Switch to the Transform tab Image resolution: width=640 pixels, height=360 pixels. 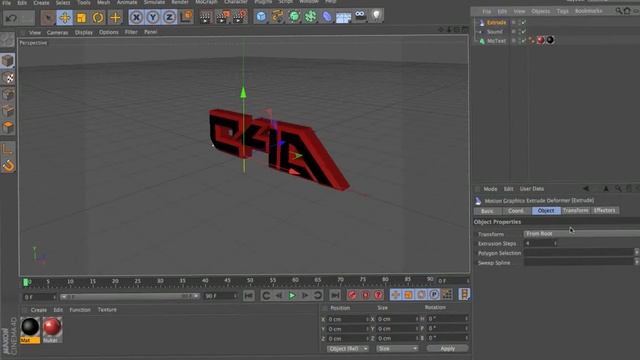click(576, 211)
